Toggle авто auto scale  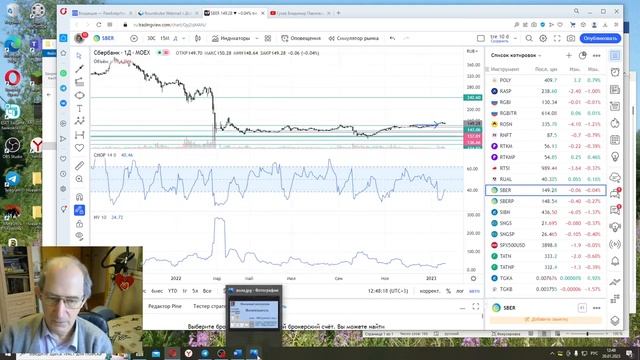click(x=474, y=291)
